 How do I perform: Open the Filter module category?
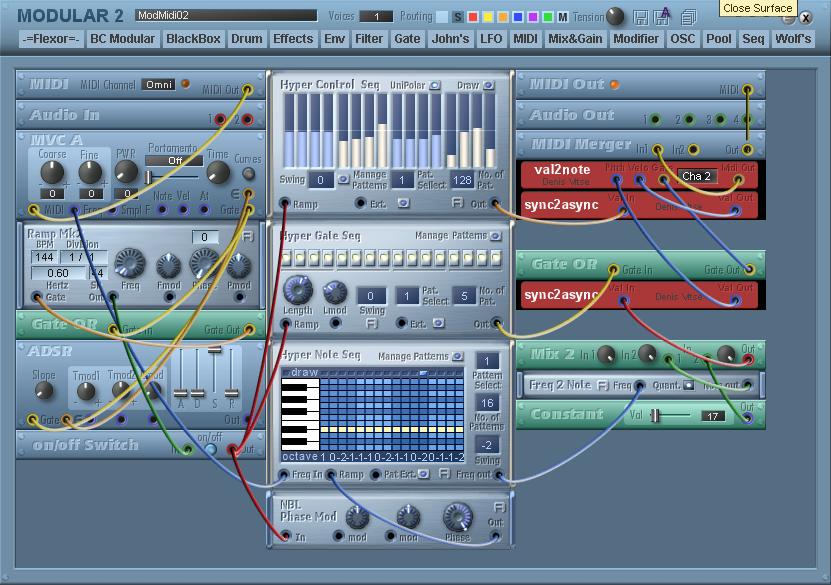tap(369, 39)
